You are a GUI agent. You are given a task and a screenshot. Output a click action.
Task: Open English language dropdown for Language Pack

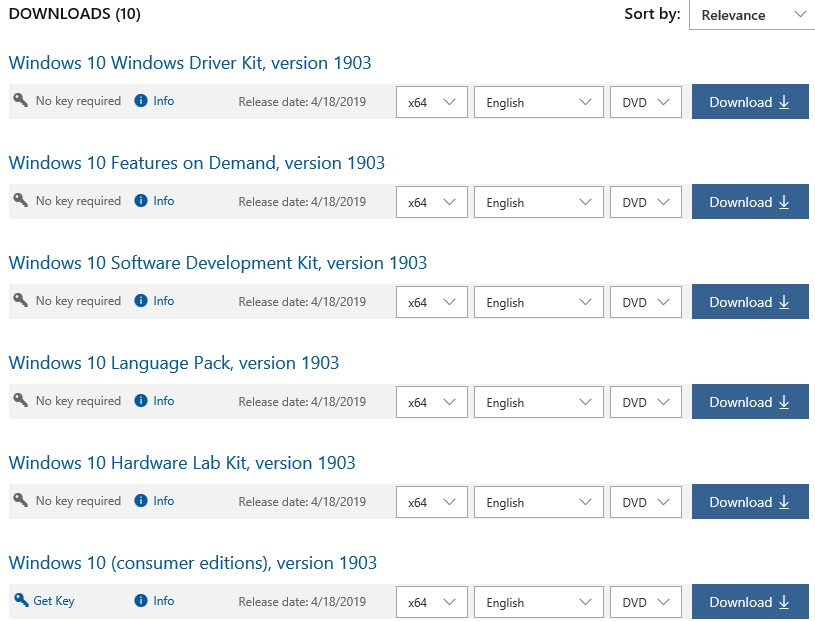coord(538,402)
